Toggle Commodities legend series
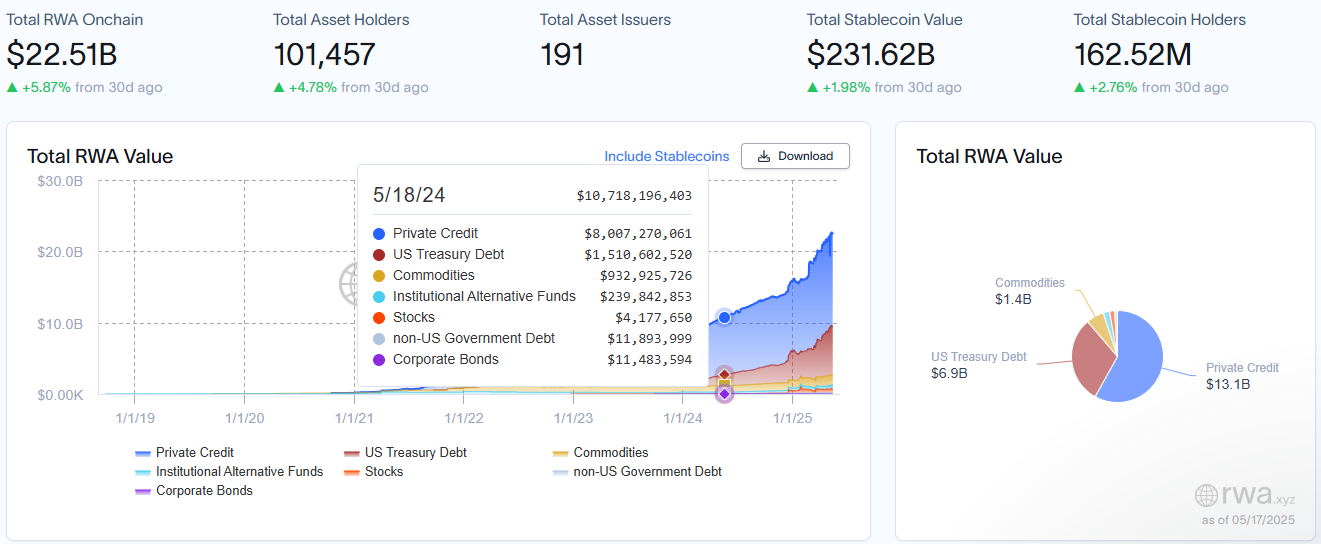This screenshot has height=544, width=1321. tap(600, 452)
